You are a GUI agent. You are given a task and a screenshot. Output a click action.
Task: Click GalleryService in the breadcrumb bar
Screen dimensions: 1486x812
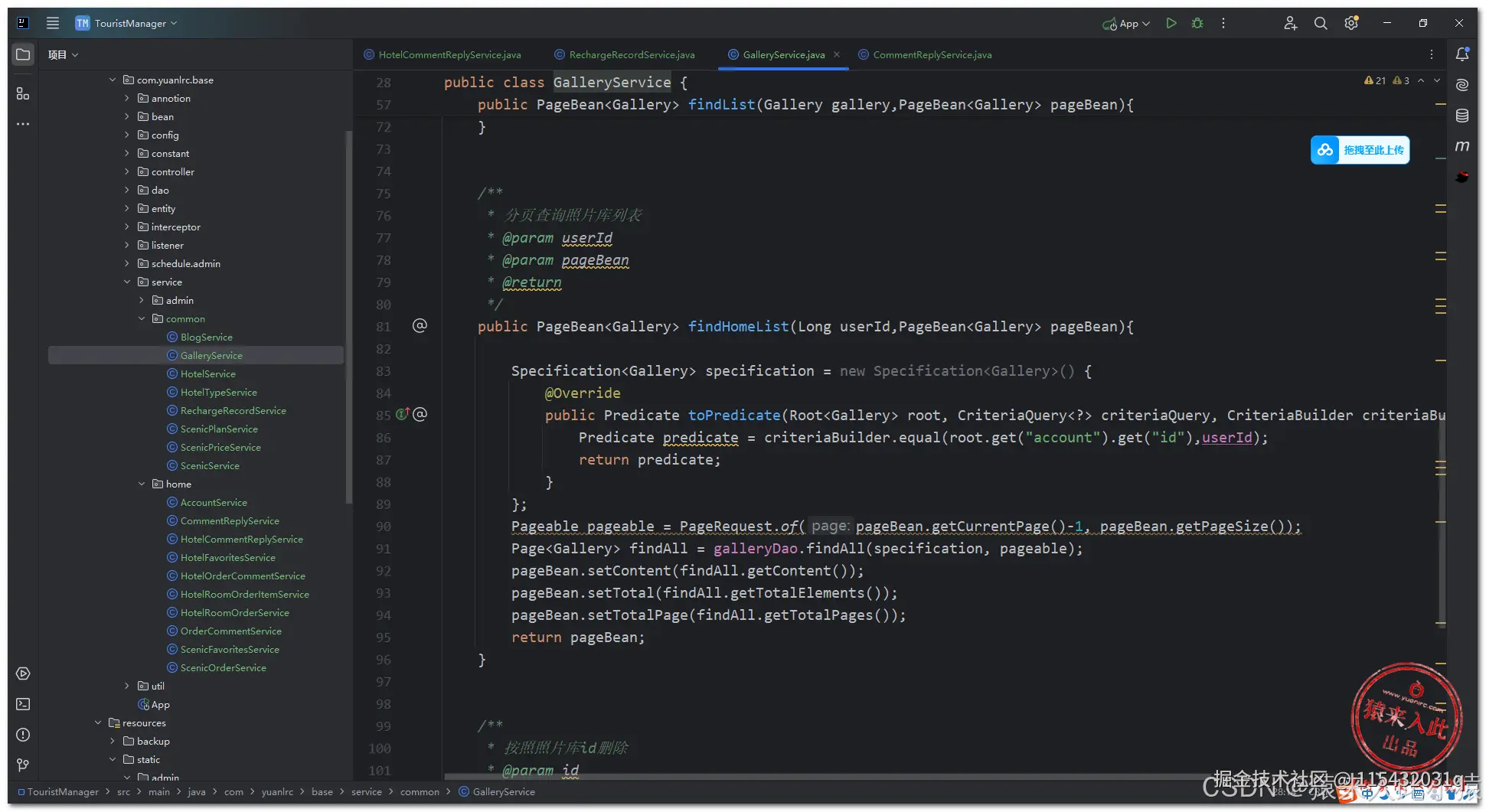(x=497, y=791)
